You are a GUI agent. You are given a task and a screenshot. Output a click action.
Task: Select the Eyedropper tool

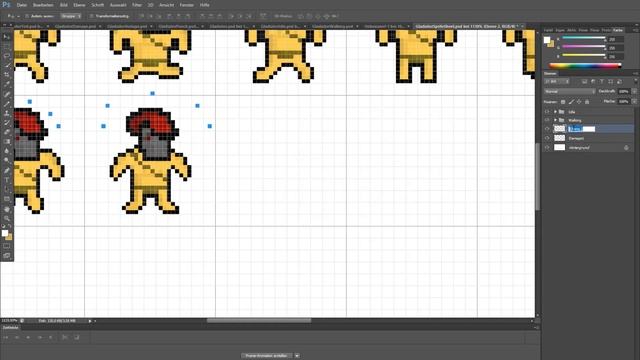click(x=7, y=84)
